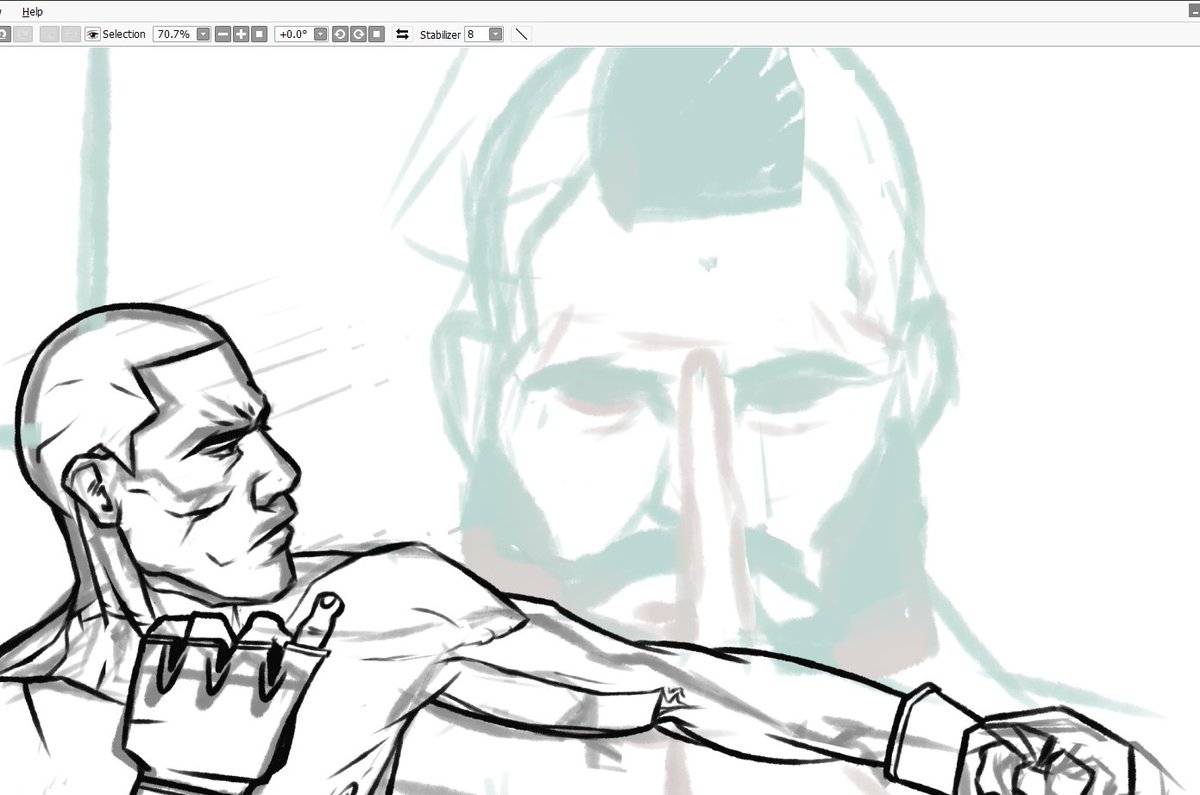This screenshot has width=1200, height=795.
Task: Flip the canvas horizontally with the arrows icon
Action: 402,33
